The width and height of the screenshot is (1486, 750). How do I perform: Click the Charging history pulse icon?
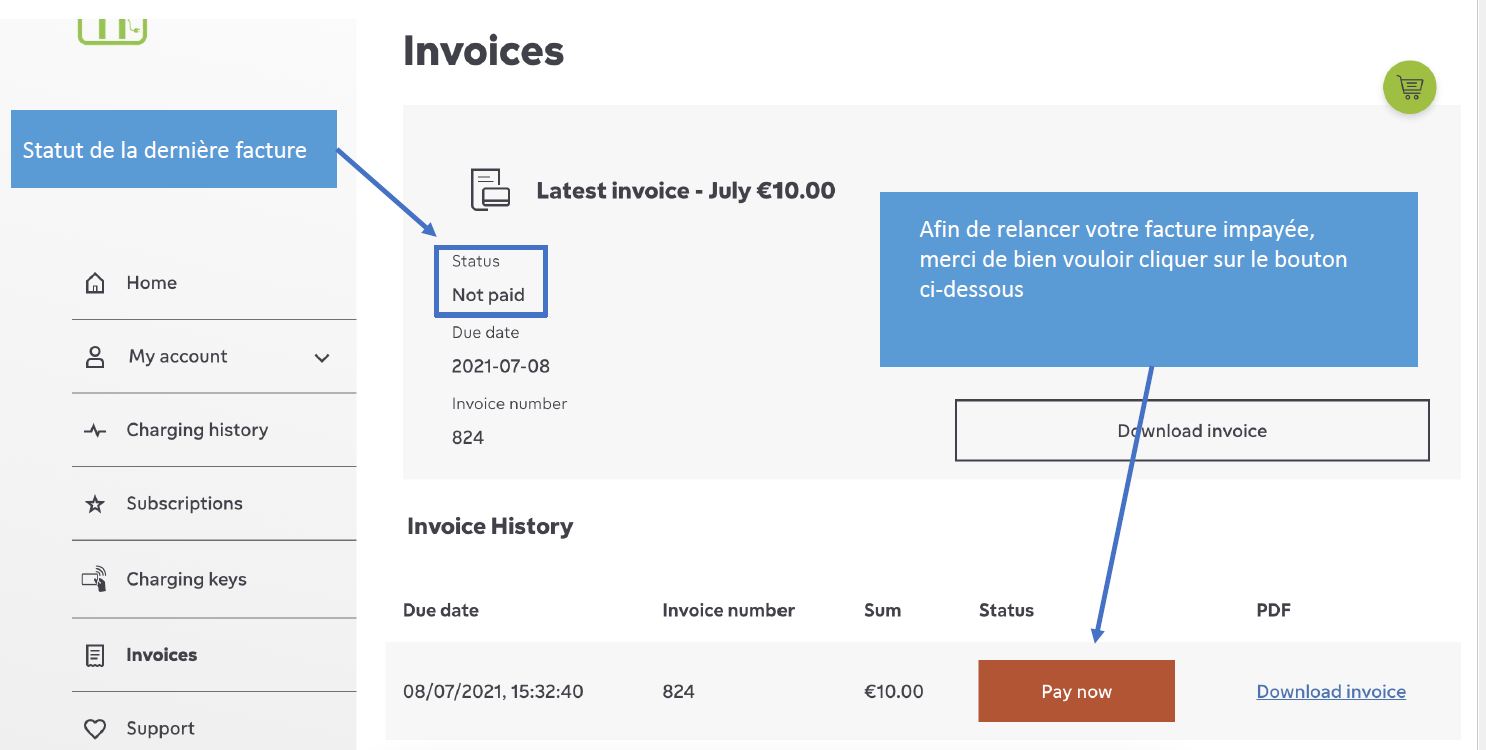pos(95,431)
